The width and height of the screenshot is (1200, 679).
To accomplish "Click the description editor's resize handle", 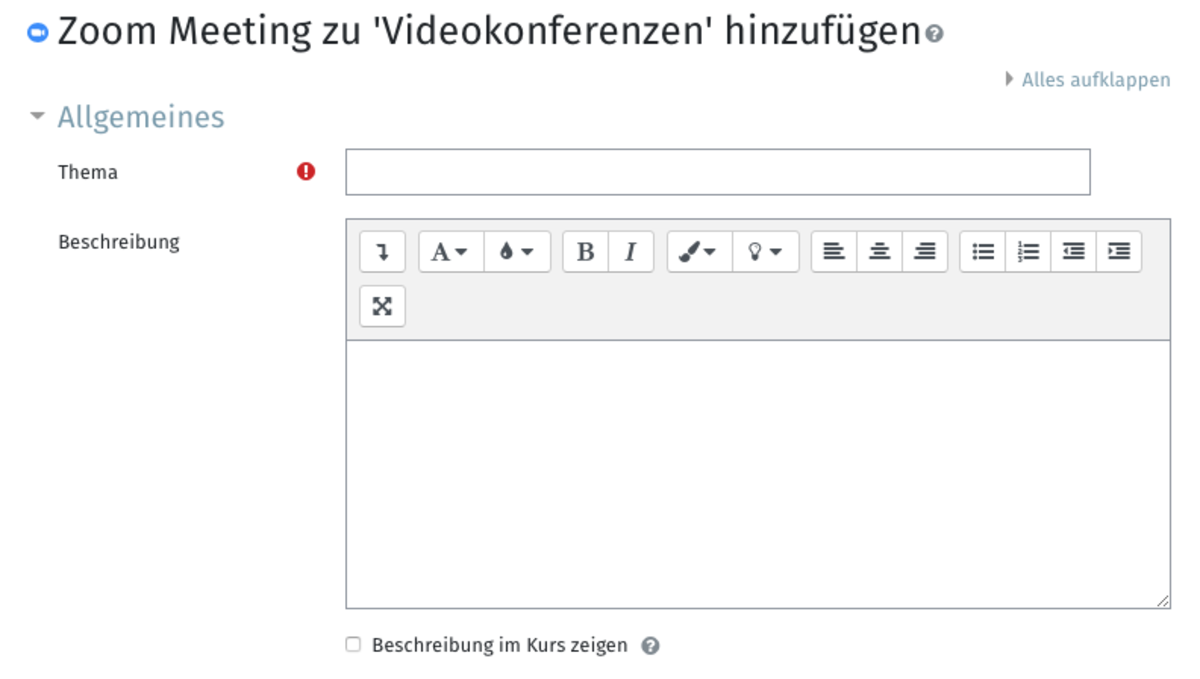I will 1163,601.
